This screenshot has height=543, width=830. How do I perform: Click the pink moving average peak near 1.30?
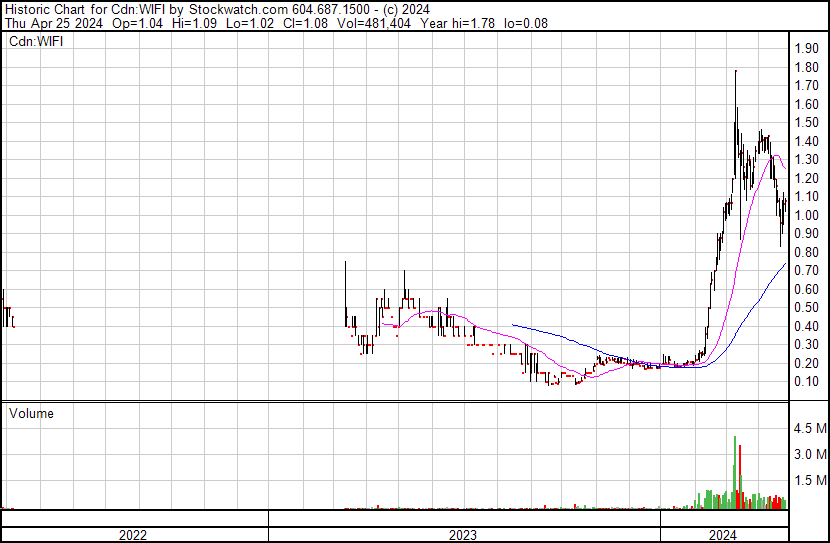[774, 156]
